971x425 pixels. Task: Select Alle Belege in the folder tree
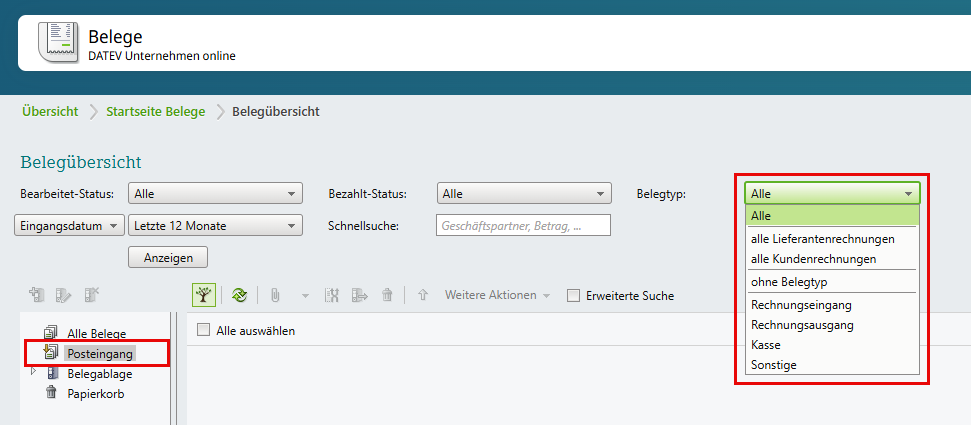(96, 333)
